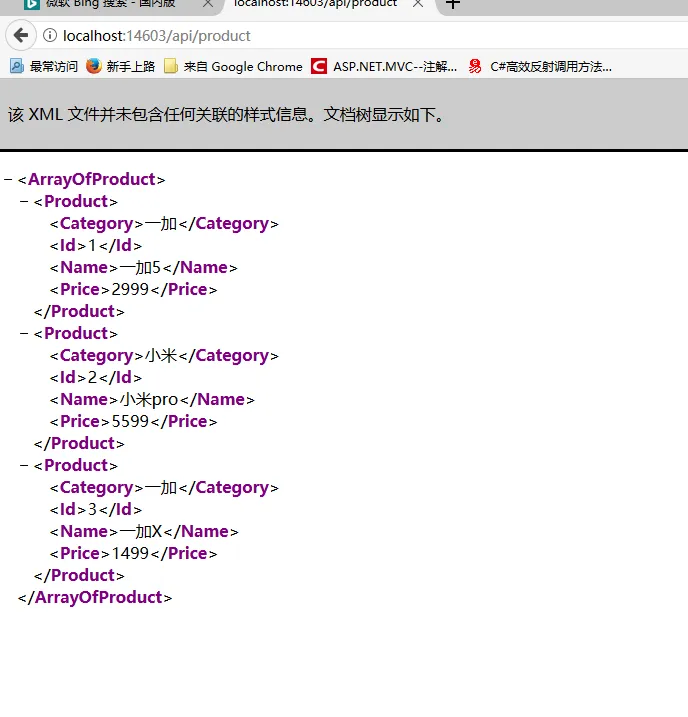The width and height of the screenshot is (688, 717).
Task: Open a new tab with plus button
Action: coord(453,4)
